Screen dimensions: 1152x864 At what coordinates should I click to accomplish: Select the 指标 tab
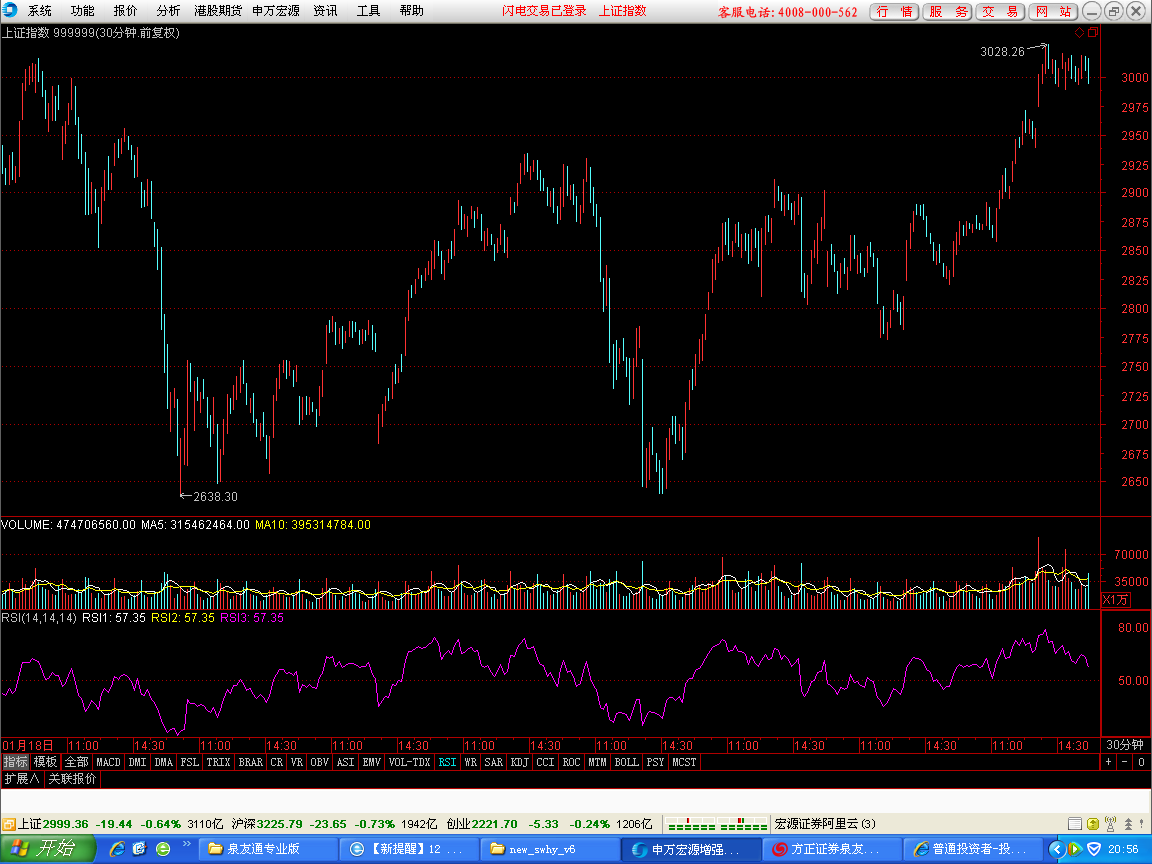(15, 762)
